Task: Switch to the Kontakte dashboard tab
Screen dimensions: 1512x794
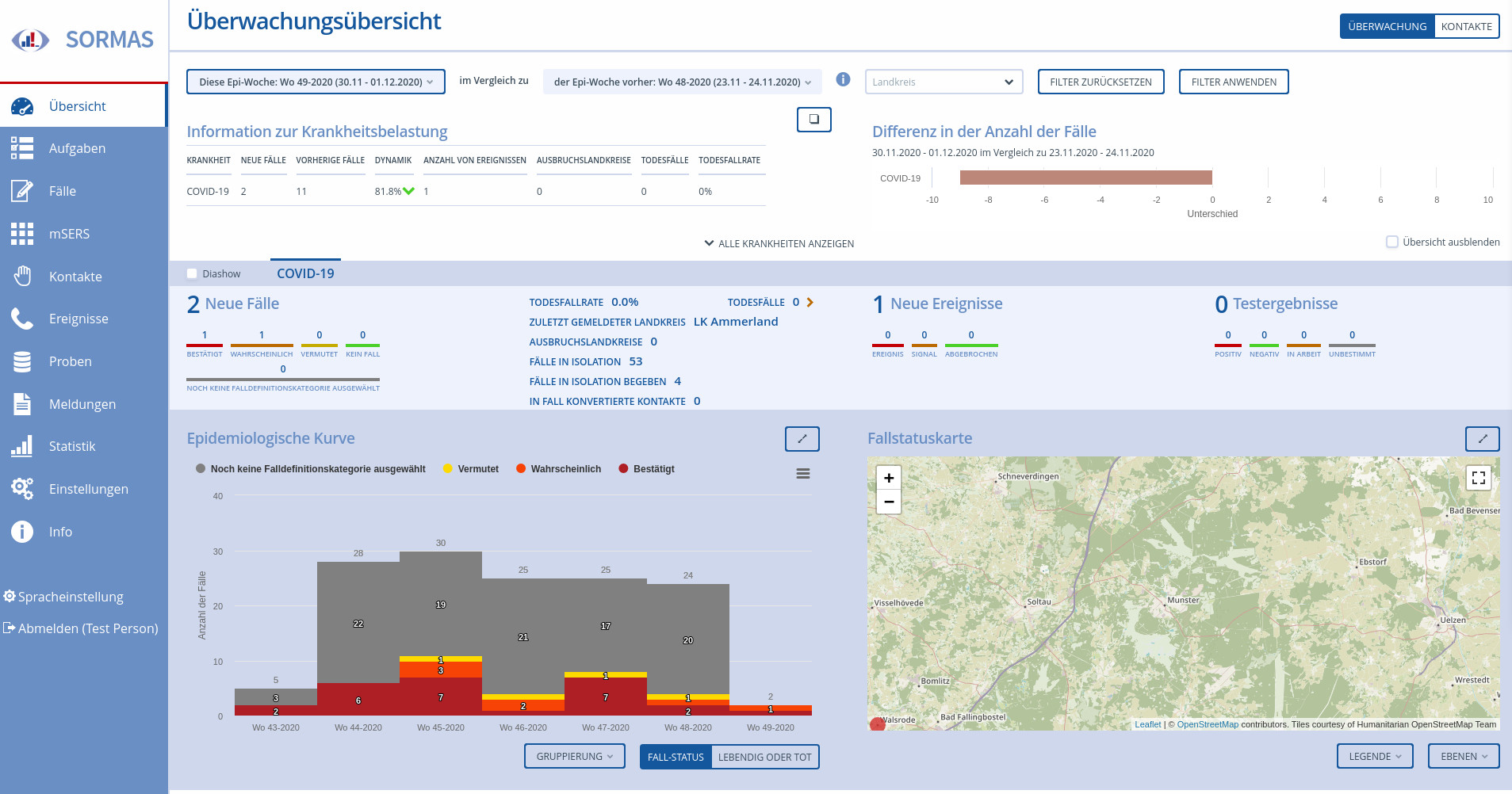Action: pos(1466,27)
